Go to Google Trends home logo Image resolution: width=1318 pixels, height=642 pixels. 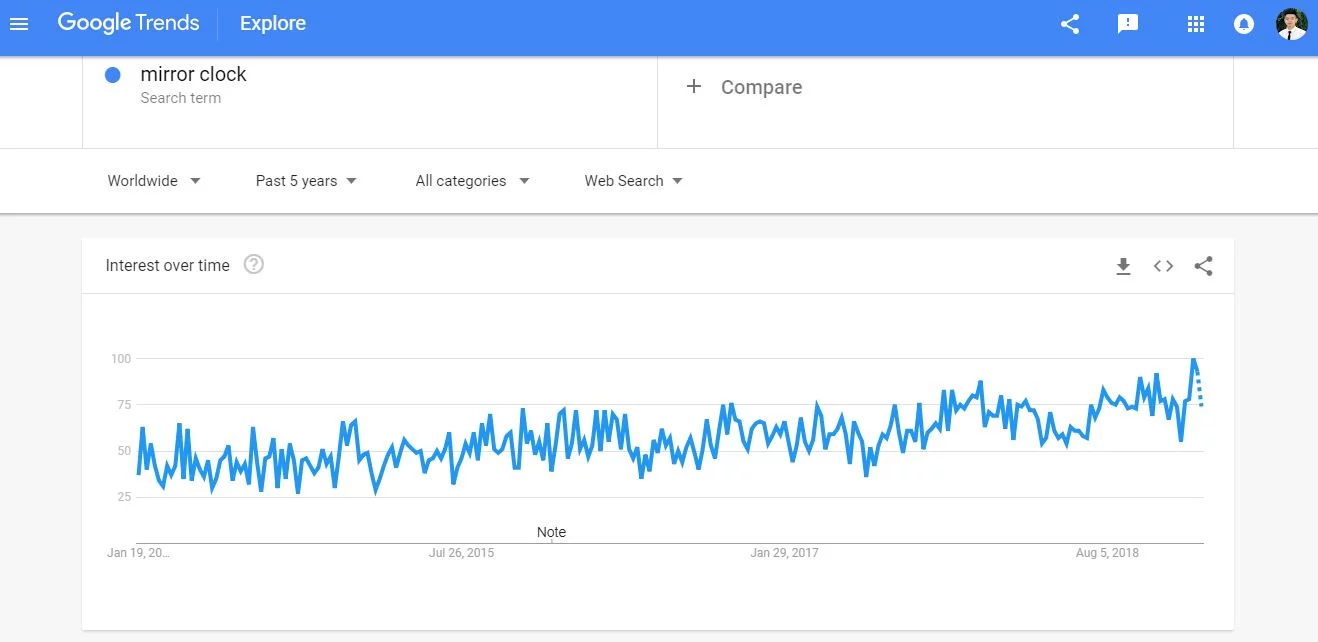tap(128, 24)
